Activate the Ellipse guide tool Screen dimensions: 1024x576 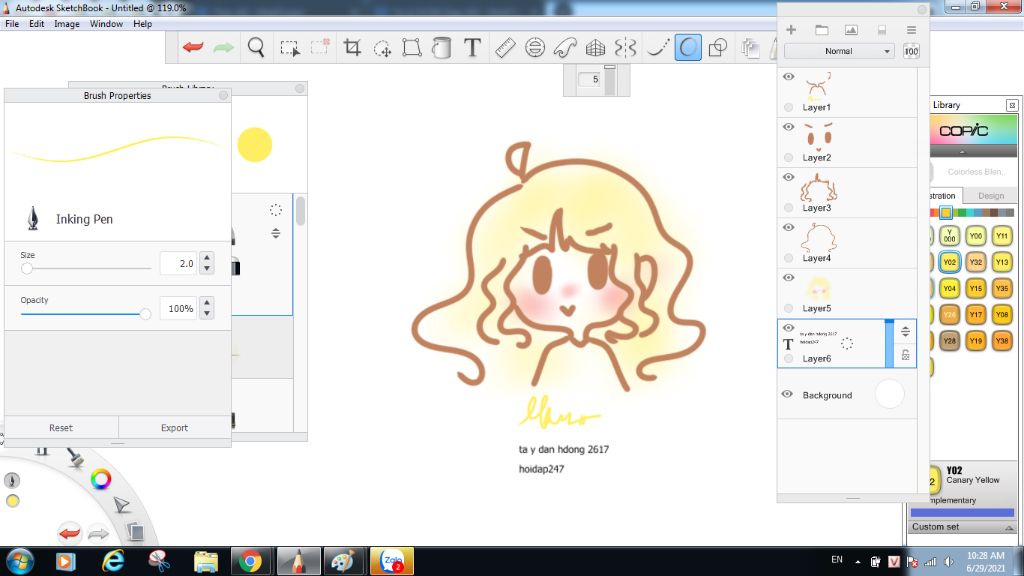(535, 48)
